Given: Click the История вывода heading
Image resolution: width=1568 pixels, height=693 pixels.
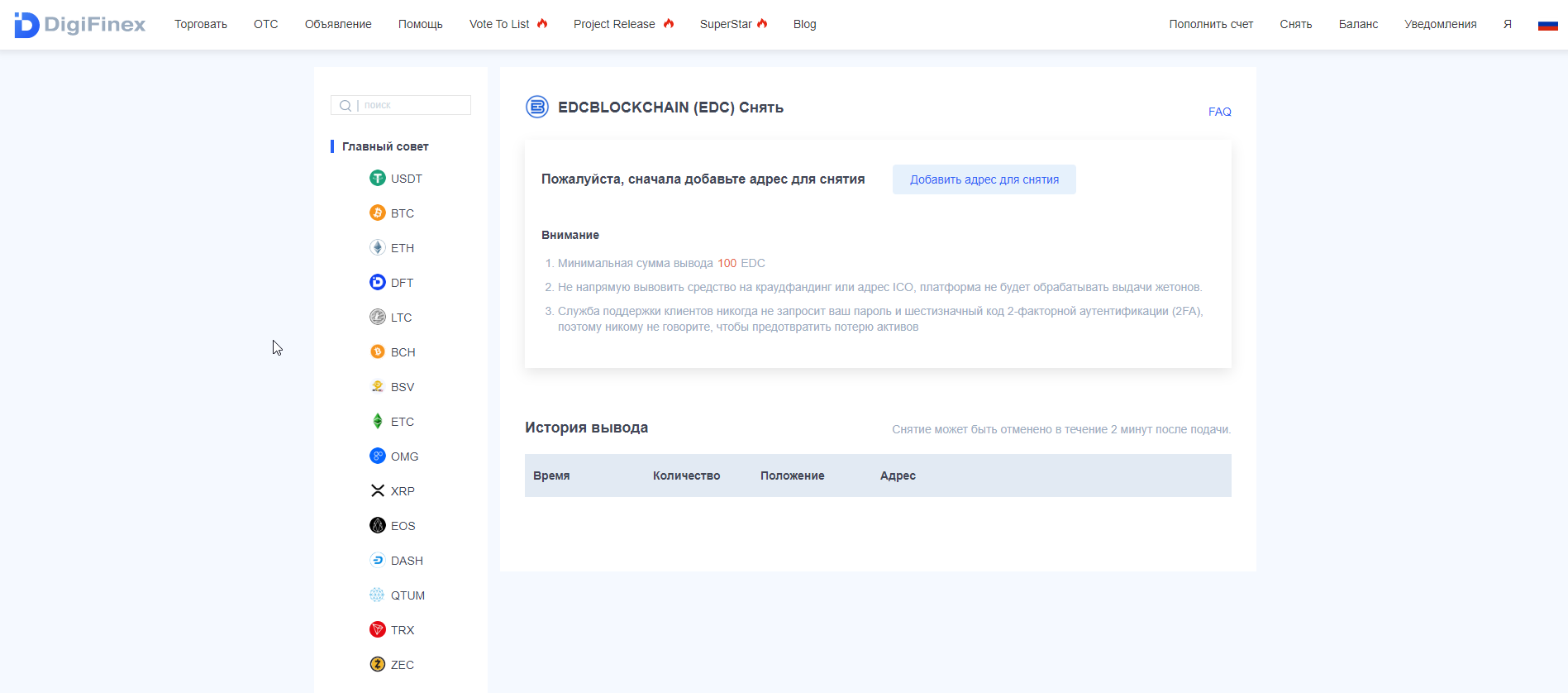Looking at the screenshot, I should [586, 428].
